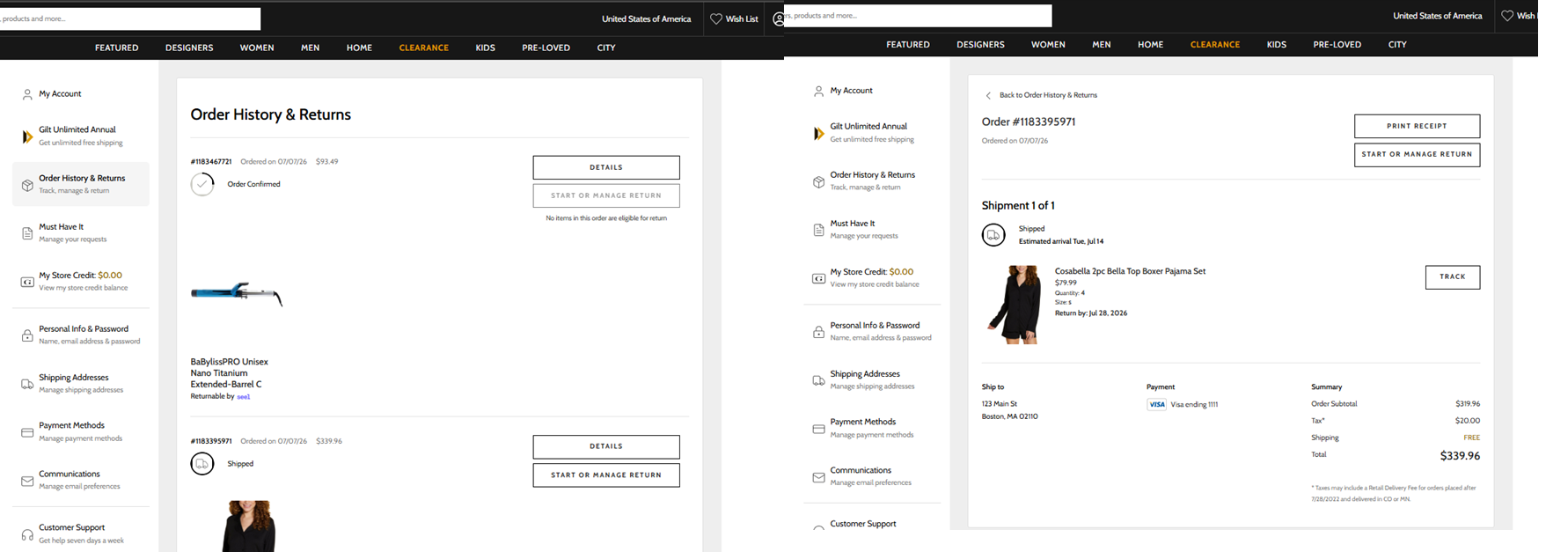
Task: Click My Account person icon in right window
Action: click(x=818, y=91)
